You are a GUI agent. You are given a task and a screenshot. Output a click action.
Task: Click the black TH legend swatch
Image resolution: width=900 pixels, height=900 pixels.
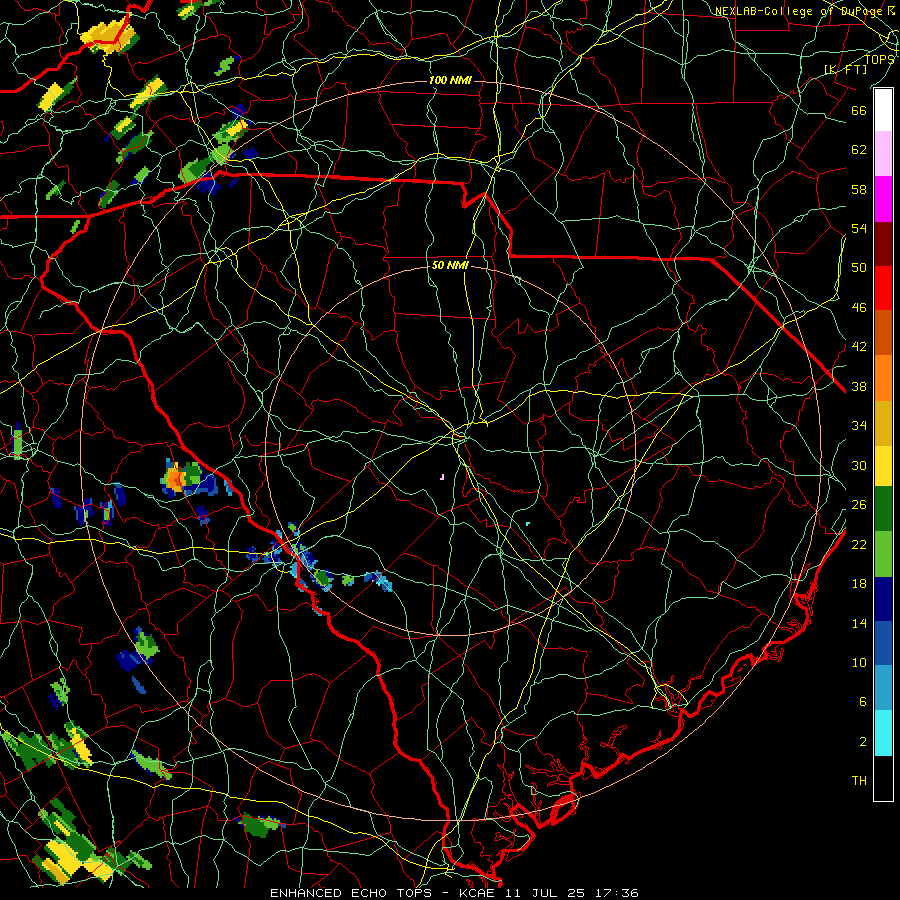(883, 778)
